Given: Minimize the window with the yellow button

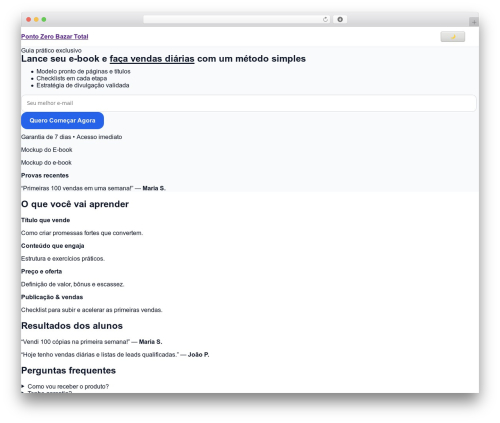Looking at the screenshot, I should [x=36, y=20].
